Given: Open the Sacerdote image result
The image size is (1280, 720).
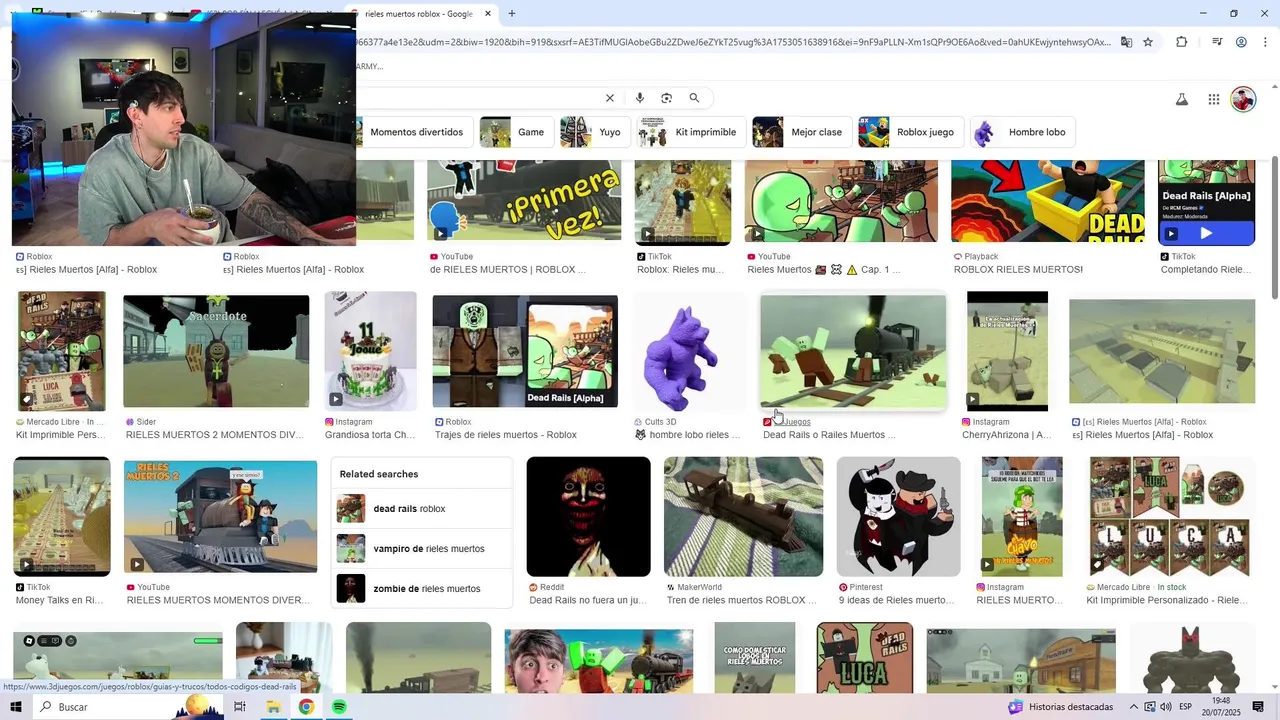Looking at the screenshot, I should tap(216, 351).
